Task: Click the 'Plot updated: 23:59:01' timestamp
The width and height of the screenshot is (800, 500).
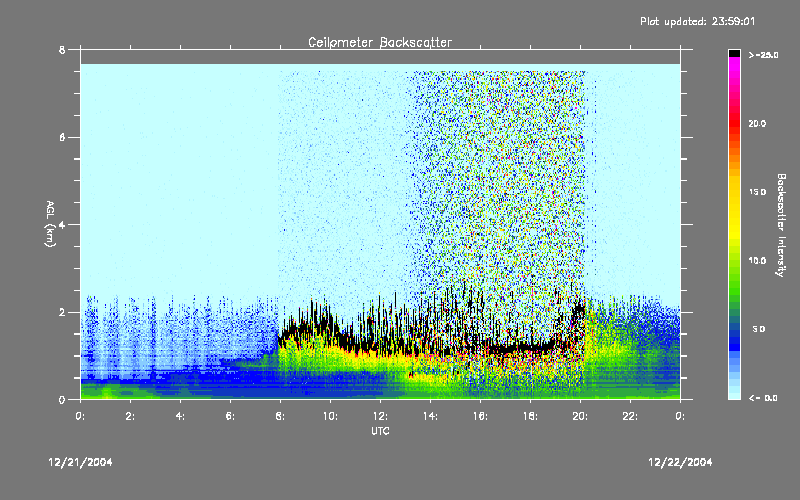Action: [x=697, y=21]
